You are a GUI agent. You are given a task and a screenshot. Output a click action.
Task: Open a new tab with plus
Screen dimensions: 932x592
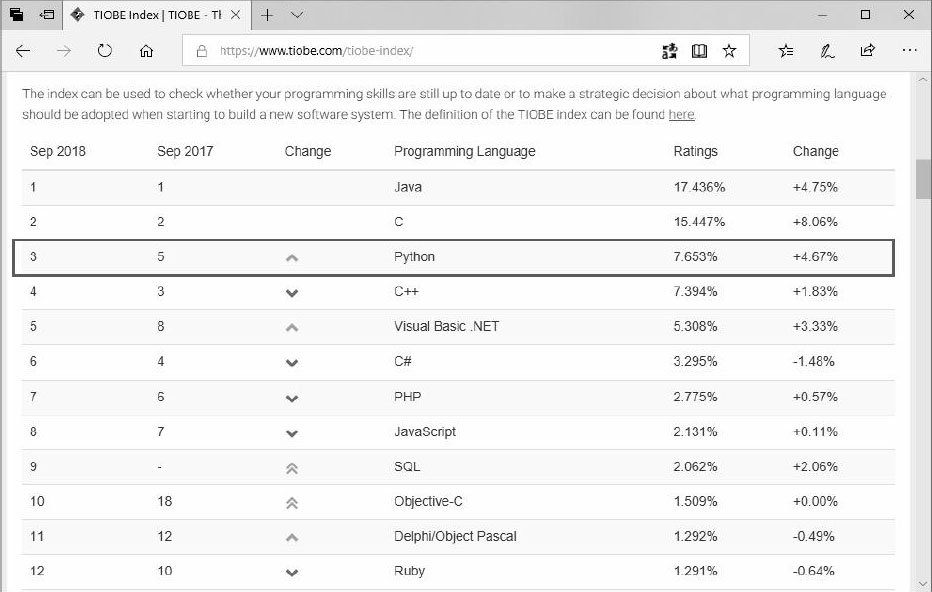click(x=267, y=15)
